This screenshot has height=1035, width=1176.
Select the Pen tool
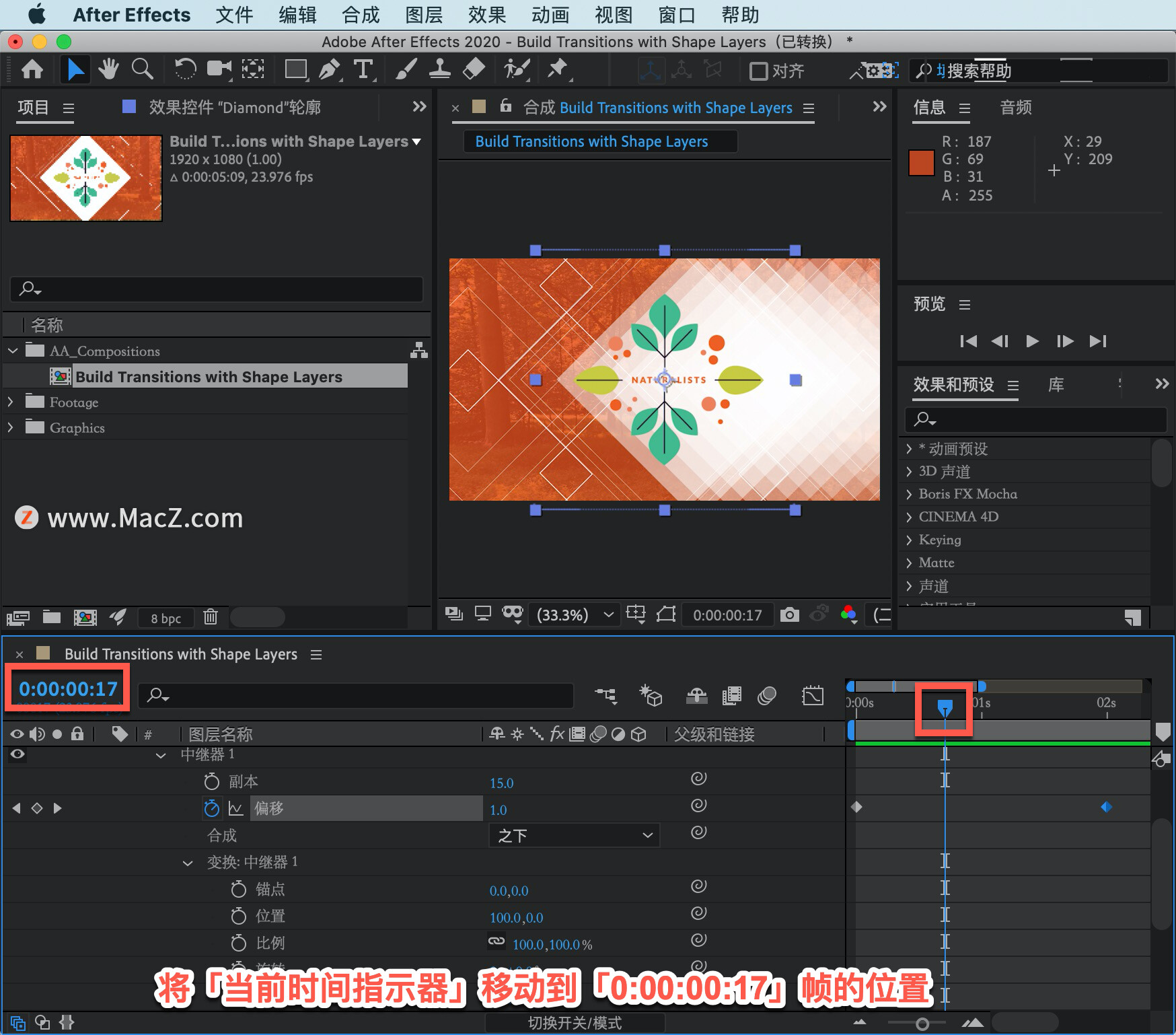coord(330,69)
